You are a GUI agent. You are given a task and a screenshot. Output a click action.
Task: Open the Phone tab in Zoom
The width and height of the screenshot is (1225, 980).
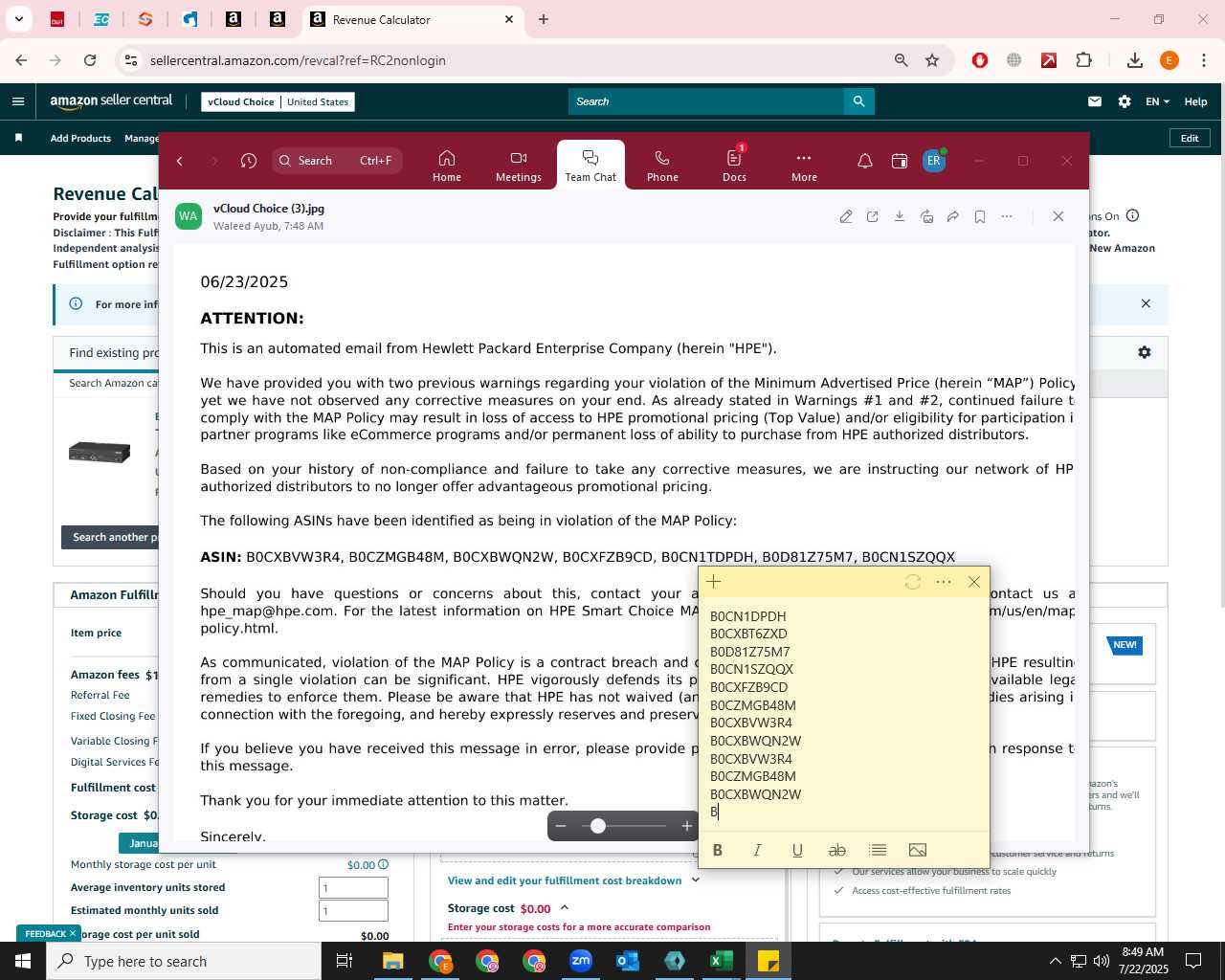coord(662,166)
